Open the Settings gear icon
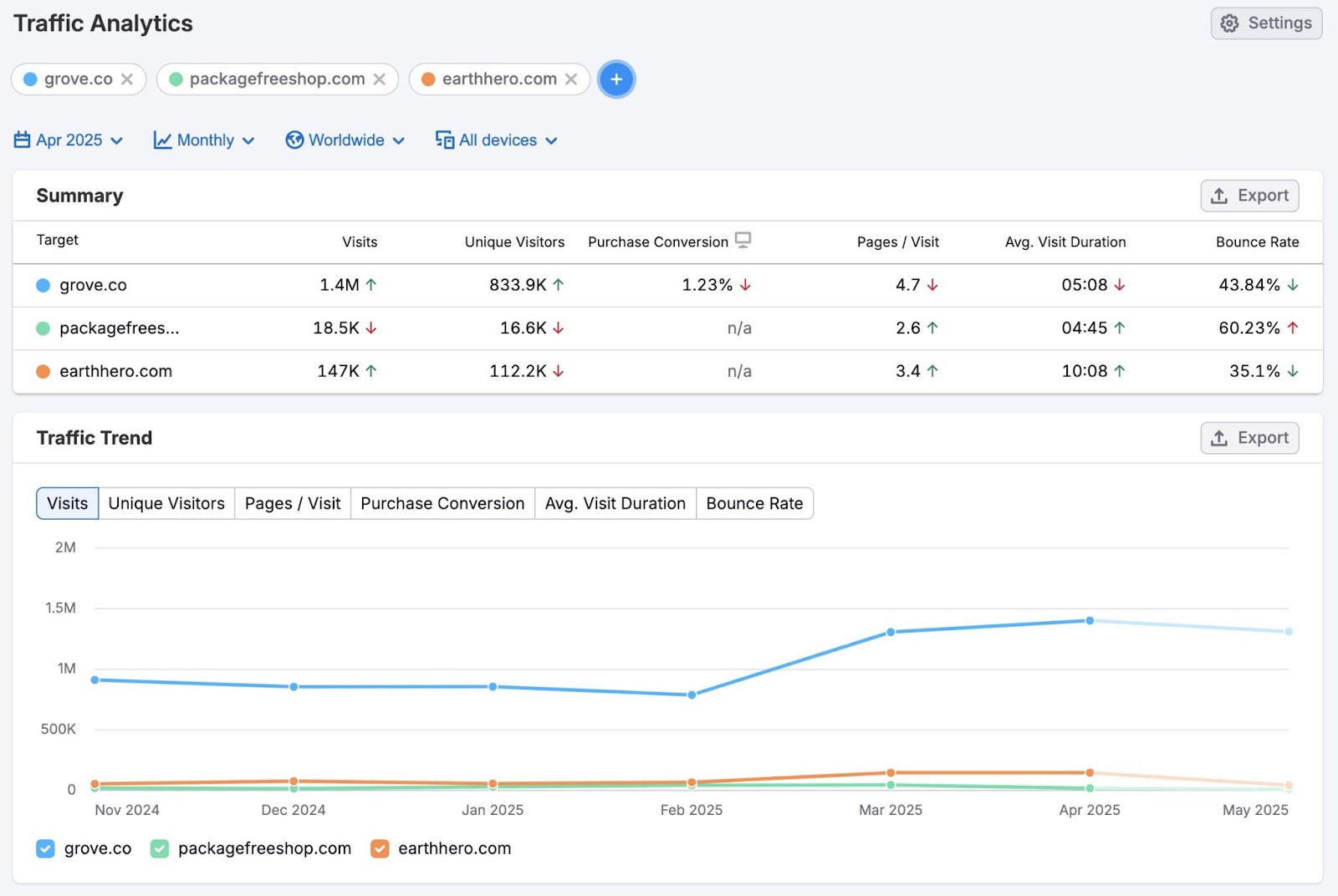Screen dimensions: 1338x896 [1228, 23]
